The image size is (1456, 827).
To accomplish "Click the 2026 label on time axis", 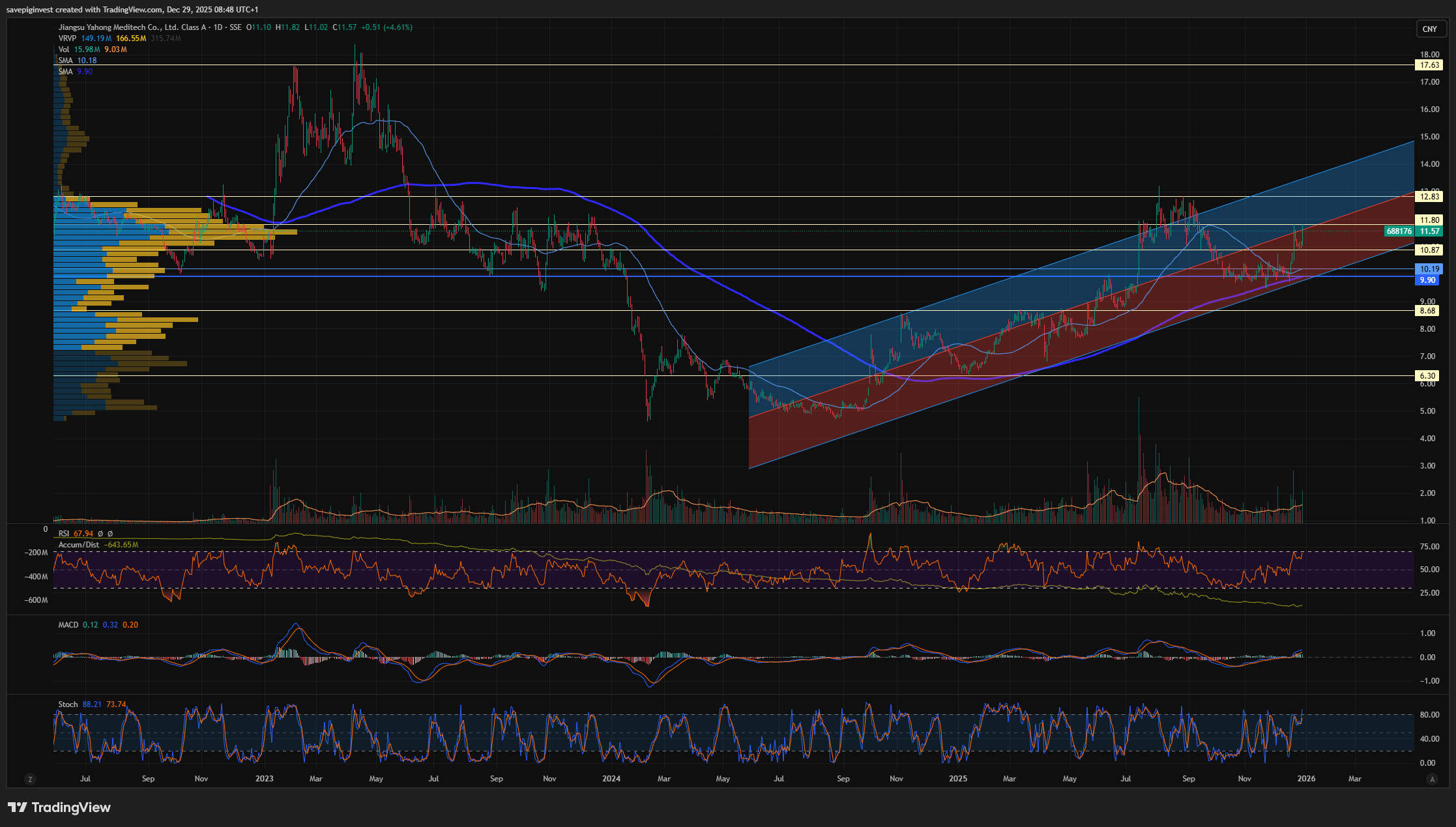I will [1306, 779].
